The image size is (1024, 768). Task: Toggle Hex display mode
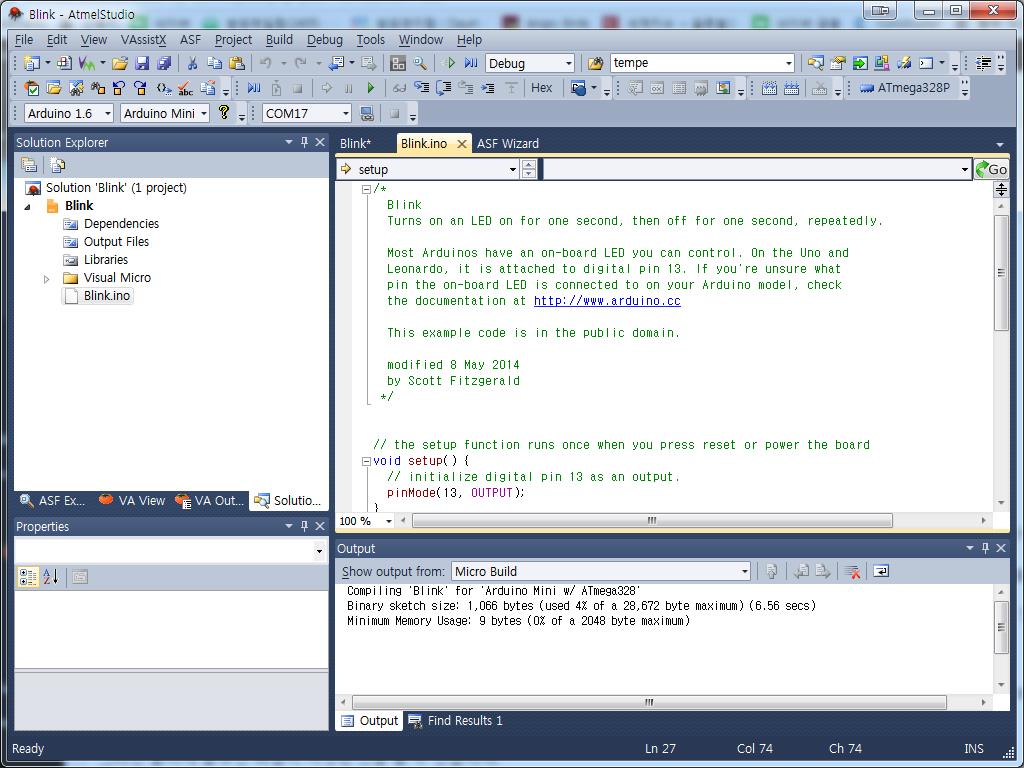[x=541, y=88]
